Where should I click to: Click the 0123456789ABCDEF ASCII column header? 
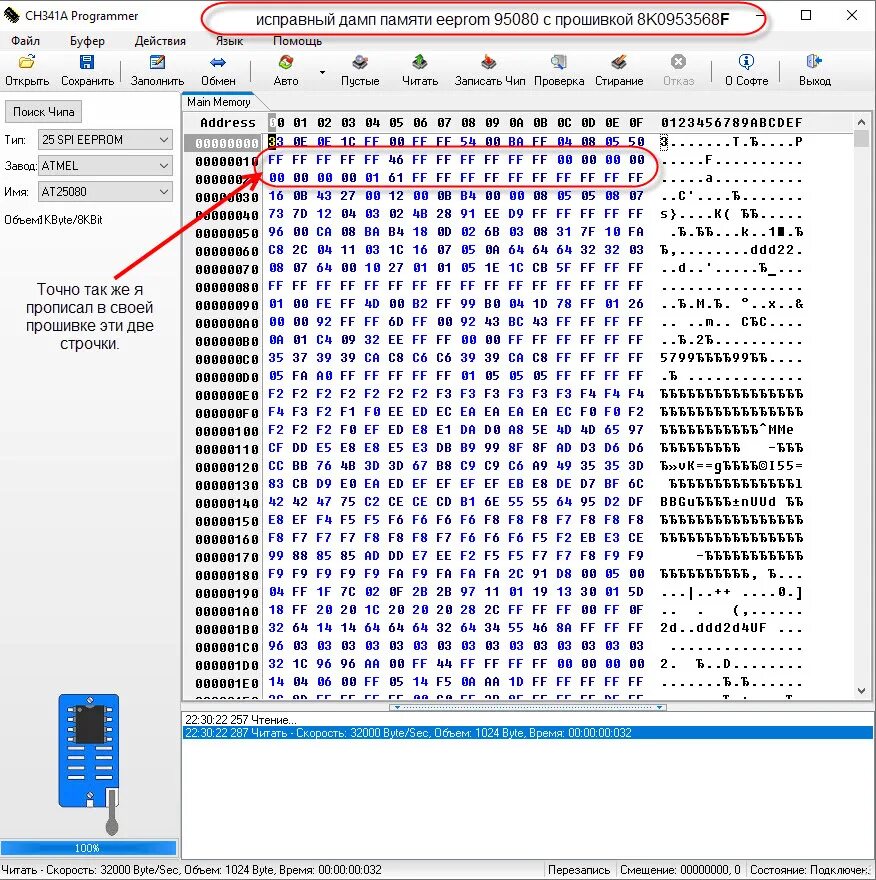click(731, 122)
